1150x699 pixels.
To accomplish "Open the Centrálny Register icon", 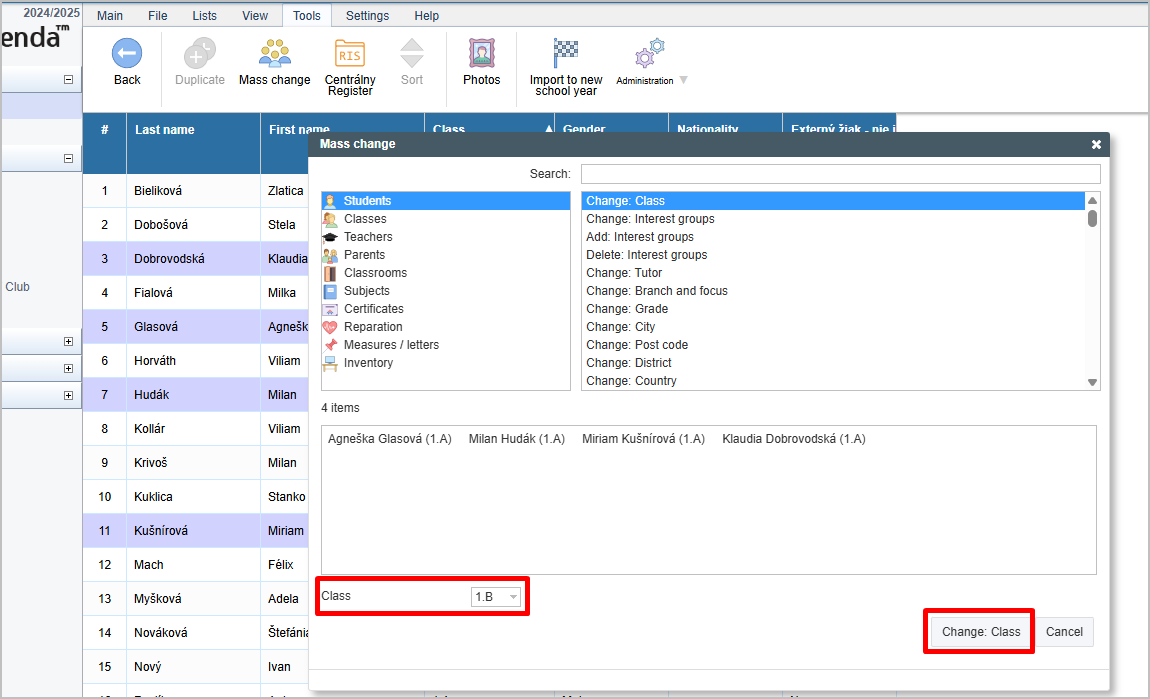I will [350, 54].
